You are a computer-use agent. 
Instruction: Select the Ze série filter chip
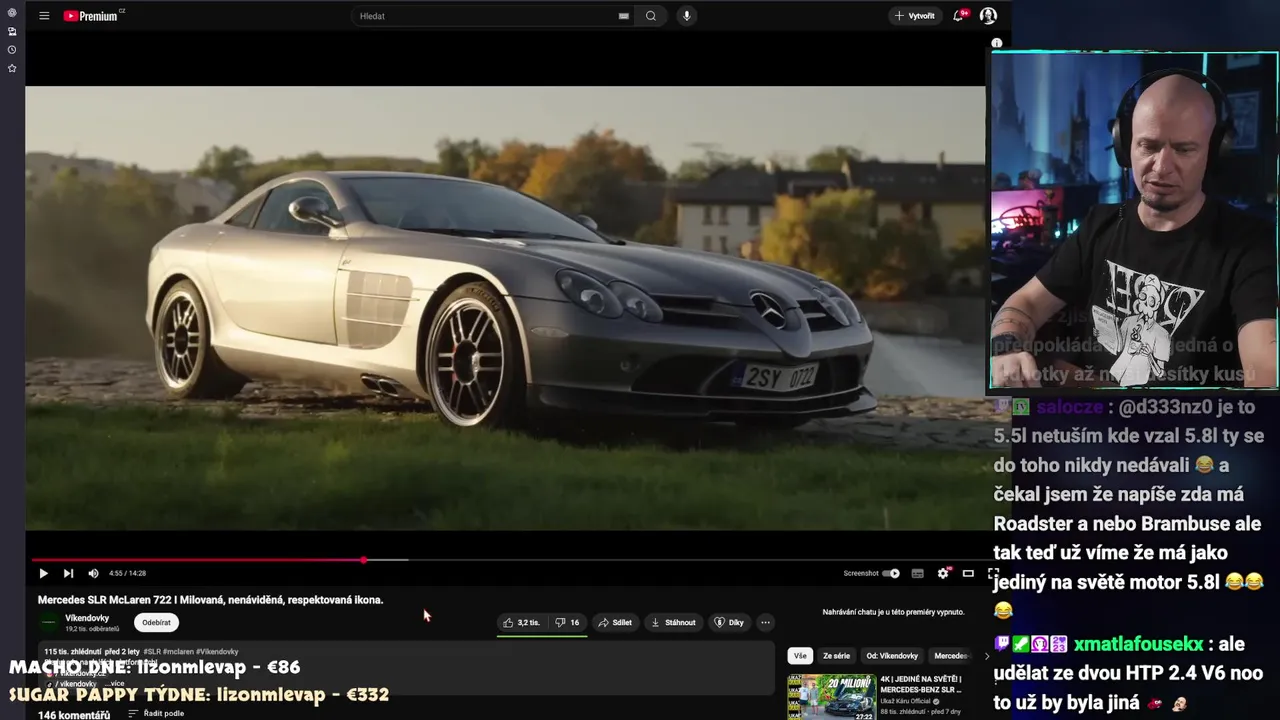coord(836,656)
